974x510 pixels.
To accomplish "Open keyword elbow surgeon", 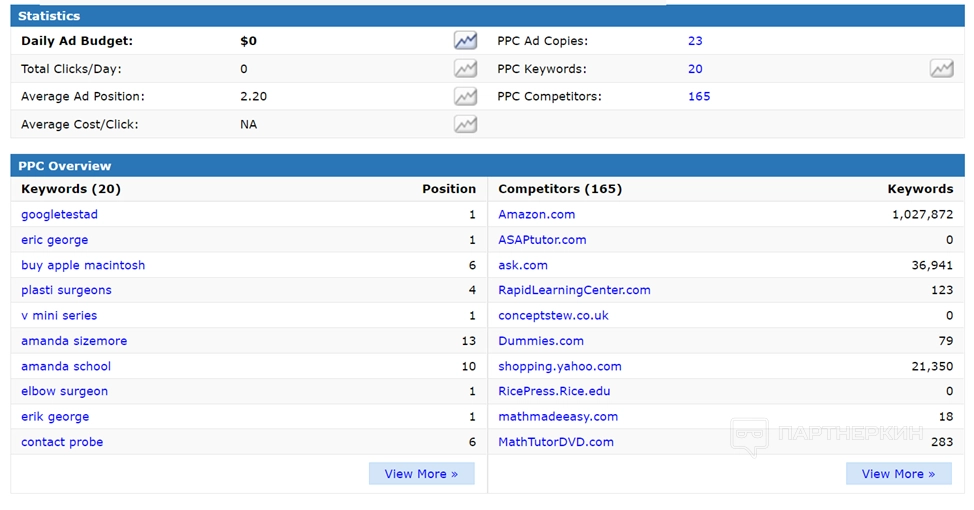I will pos(65,391).
